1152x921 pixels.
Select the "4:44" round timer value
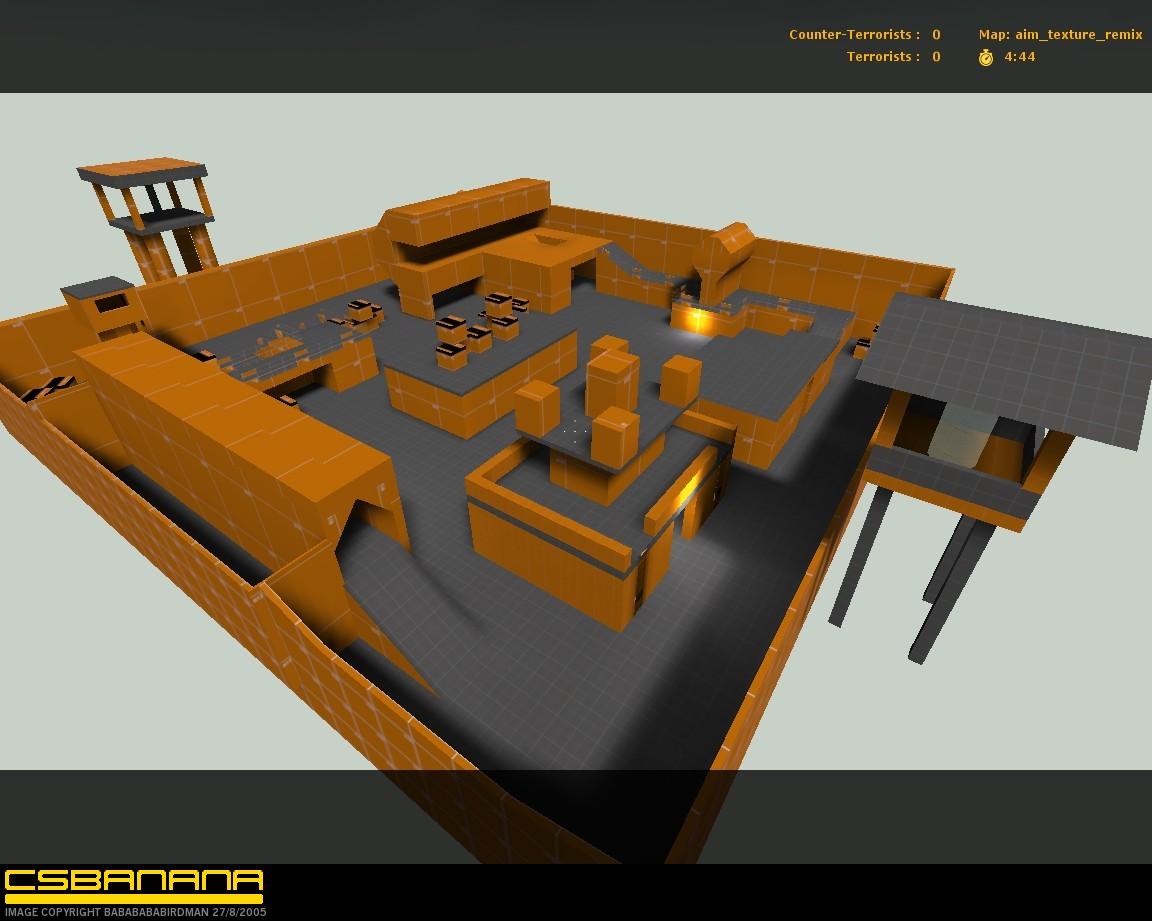coord(1020,57)
